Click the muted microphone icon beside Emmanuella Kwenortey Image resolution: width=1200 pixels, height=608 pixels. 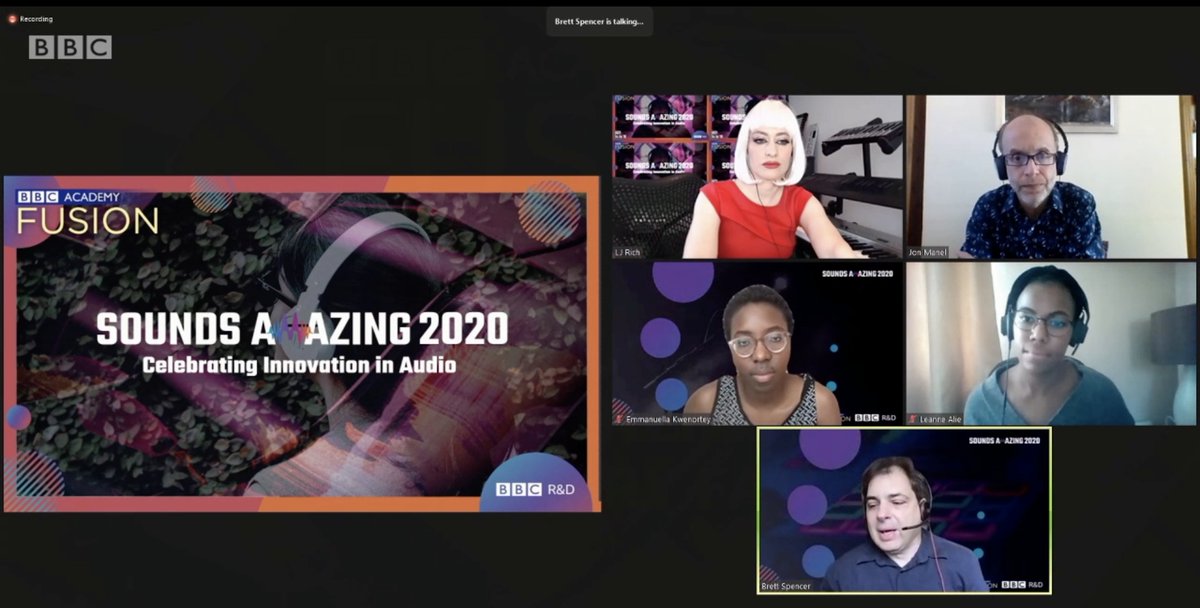tap(620, 419)
